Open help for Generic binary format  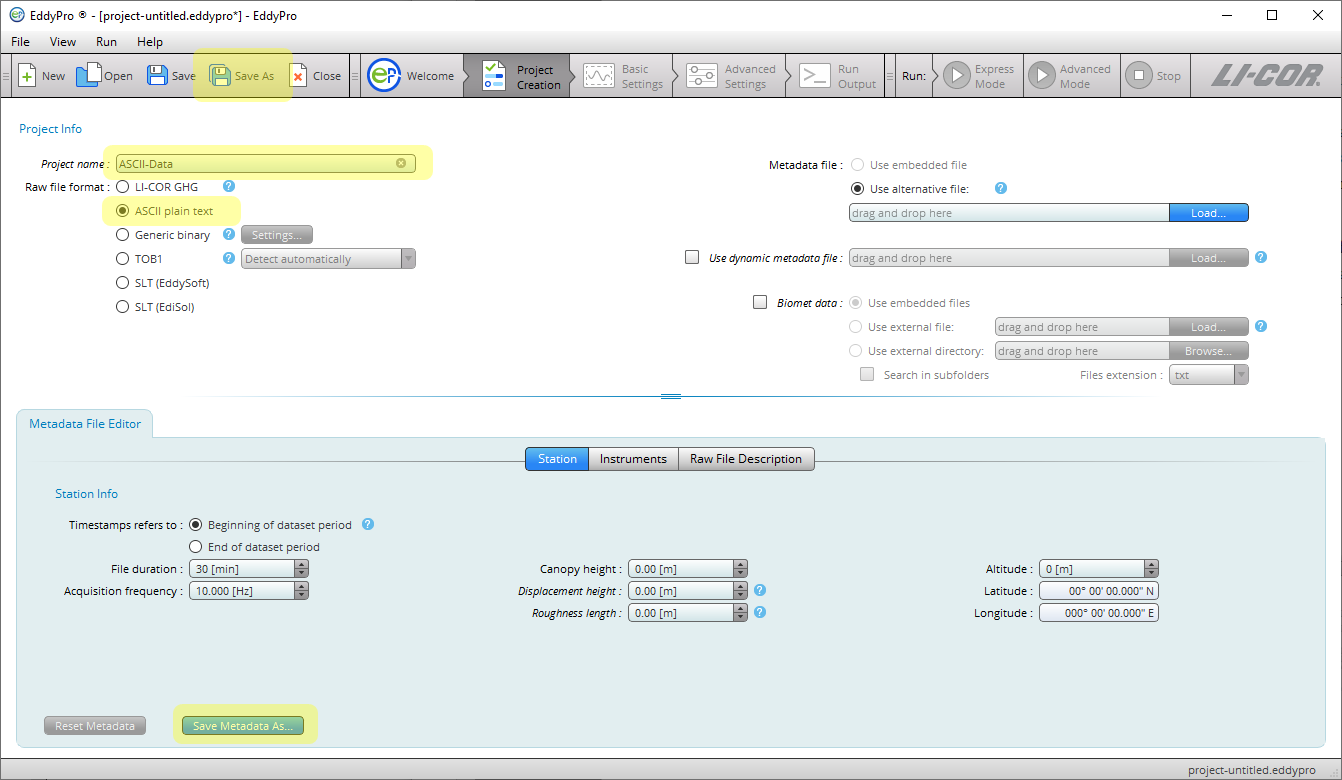(x=229, y=234)
